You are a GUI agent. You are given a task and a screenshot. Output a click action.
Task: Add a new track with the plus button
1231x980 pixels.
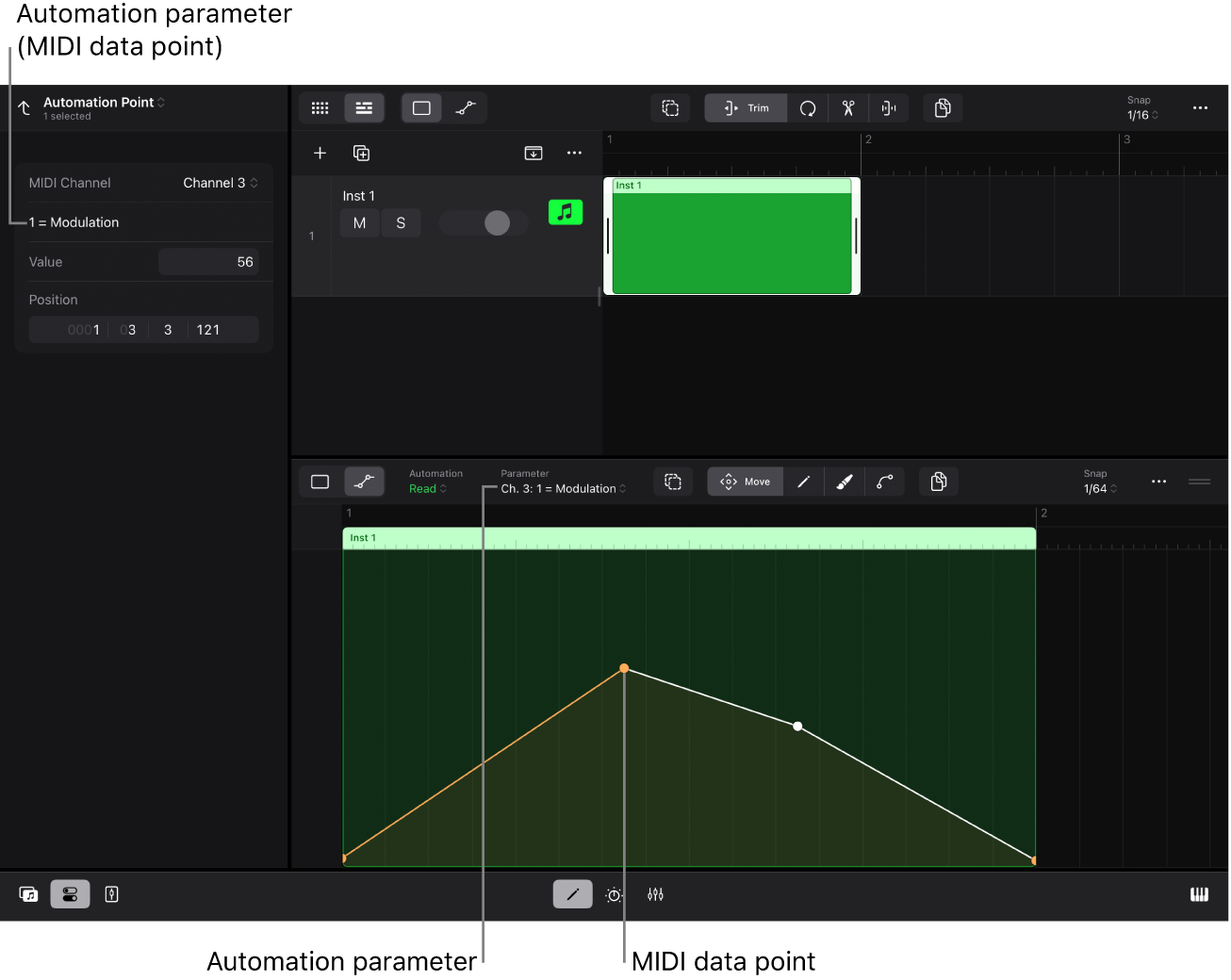(320, 152)
